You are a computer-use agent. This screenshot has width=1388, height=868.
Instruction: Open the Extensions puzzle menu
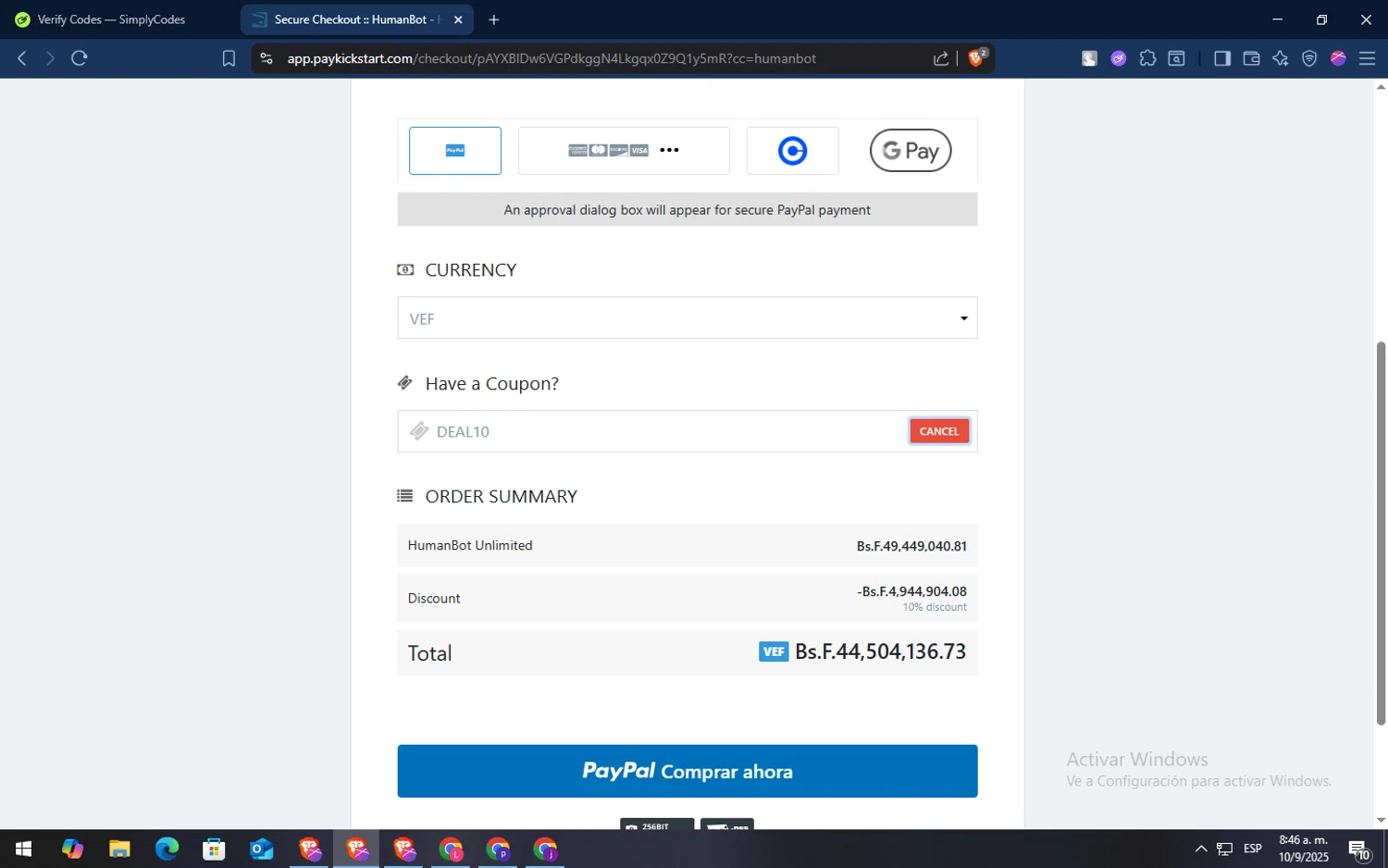pos(1147,58)
